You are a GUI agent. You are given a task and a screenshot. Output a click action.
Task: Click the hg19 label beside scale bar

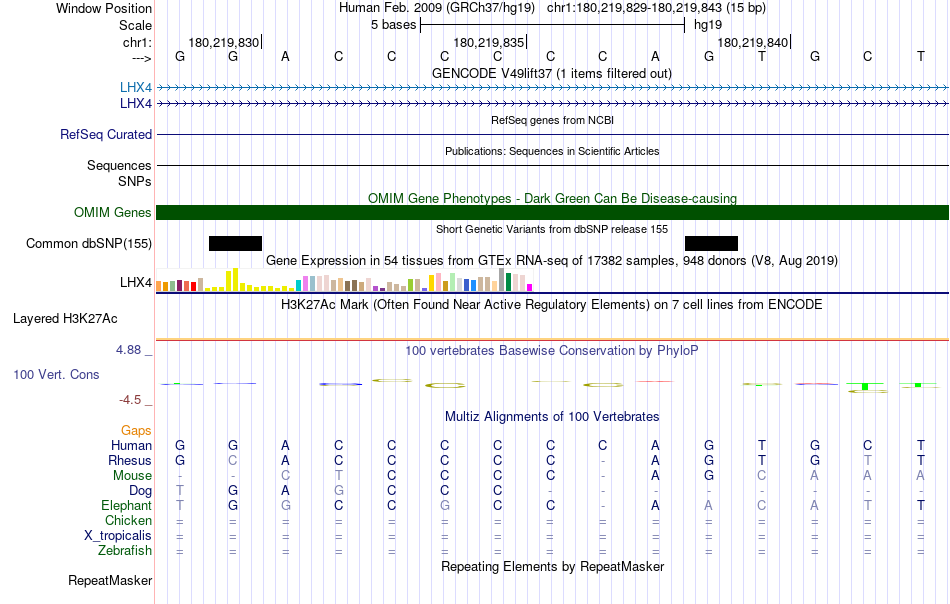708,25
